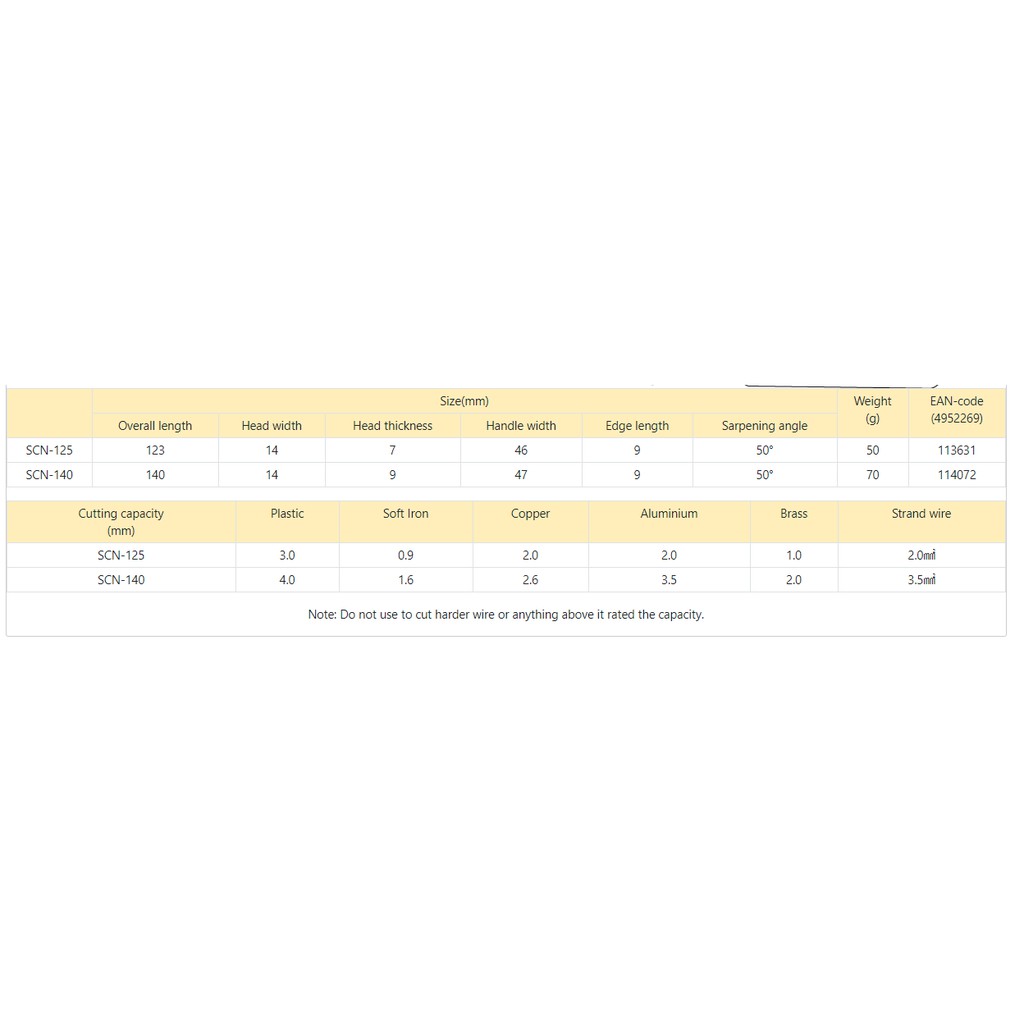Select the Handle width header
1024x1024 pixels.
coord(521,426)
